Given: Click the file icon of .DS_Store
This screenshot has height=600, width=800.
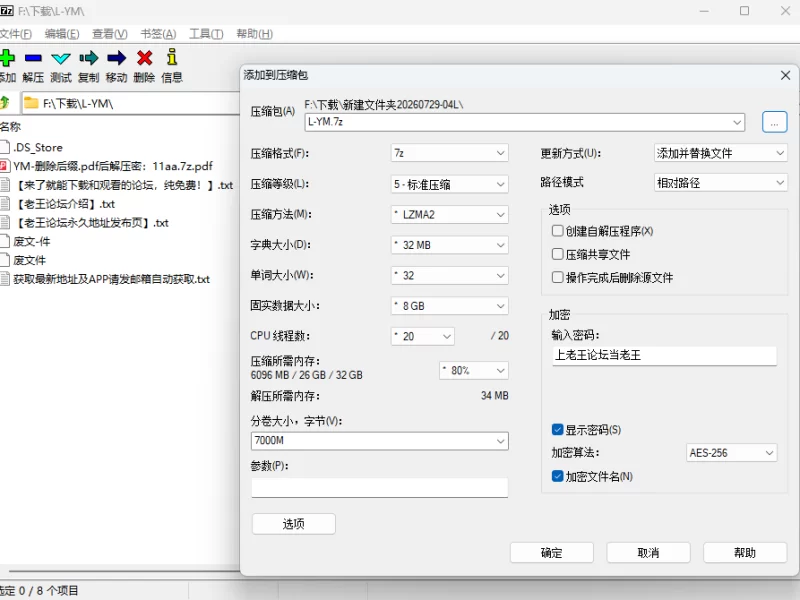Looking at the screenshot, I should 5,147.
